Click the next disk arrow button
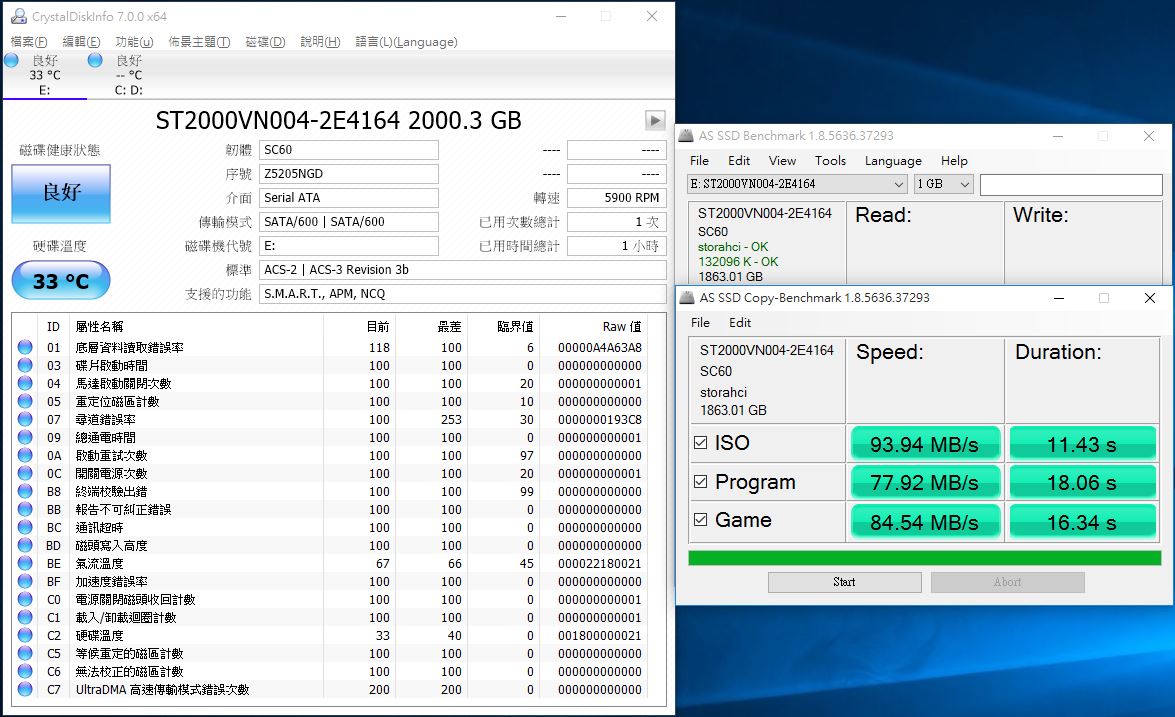 (655, 120)
